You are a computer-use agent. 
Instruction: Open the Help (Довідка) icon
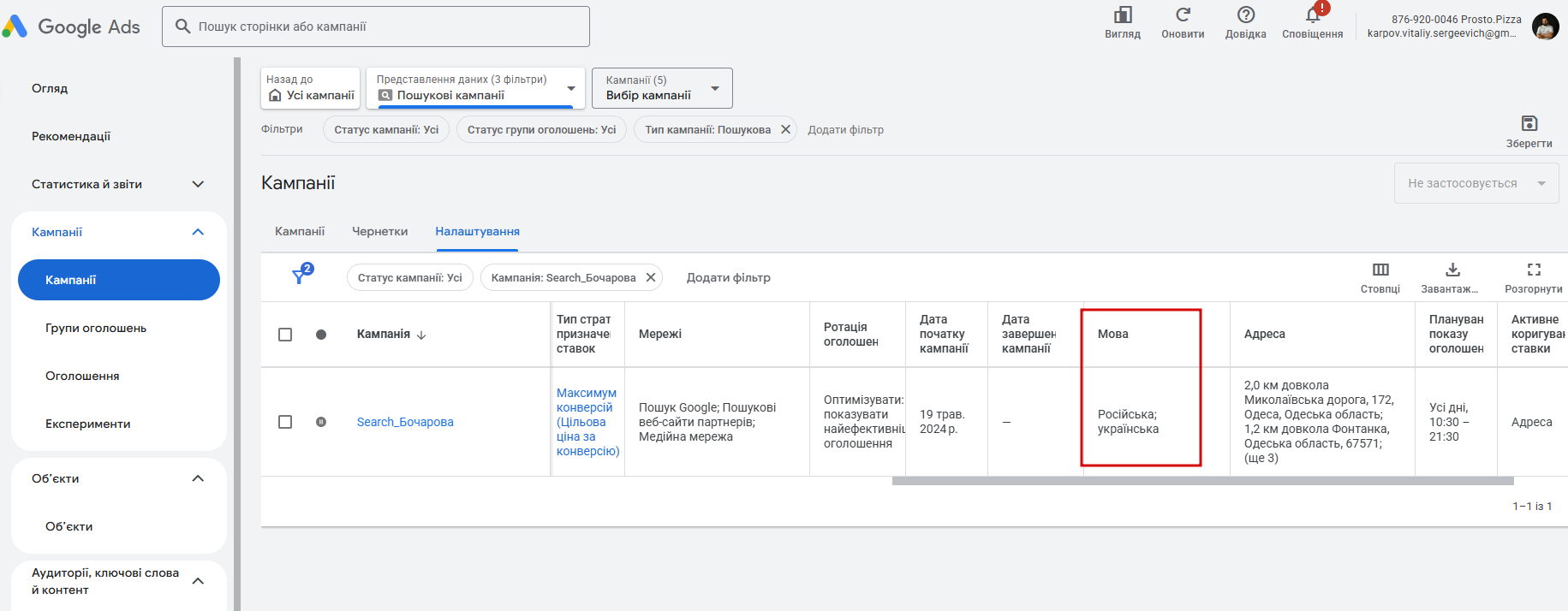pyautogui.click(x=1246, y=15)
